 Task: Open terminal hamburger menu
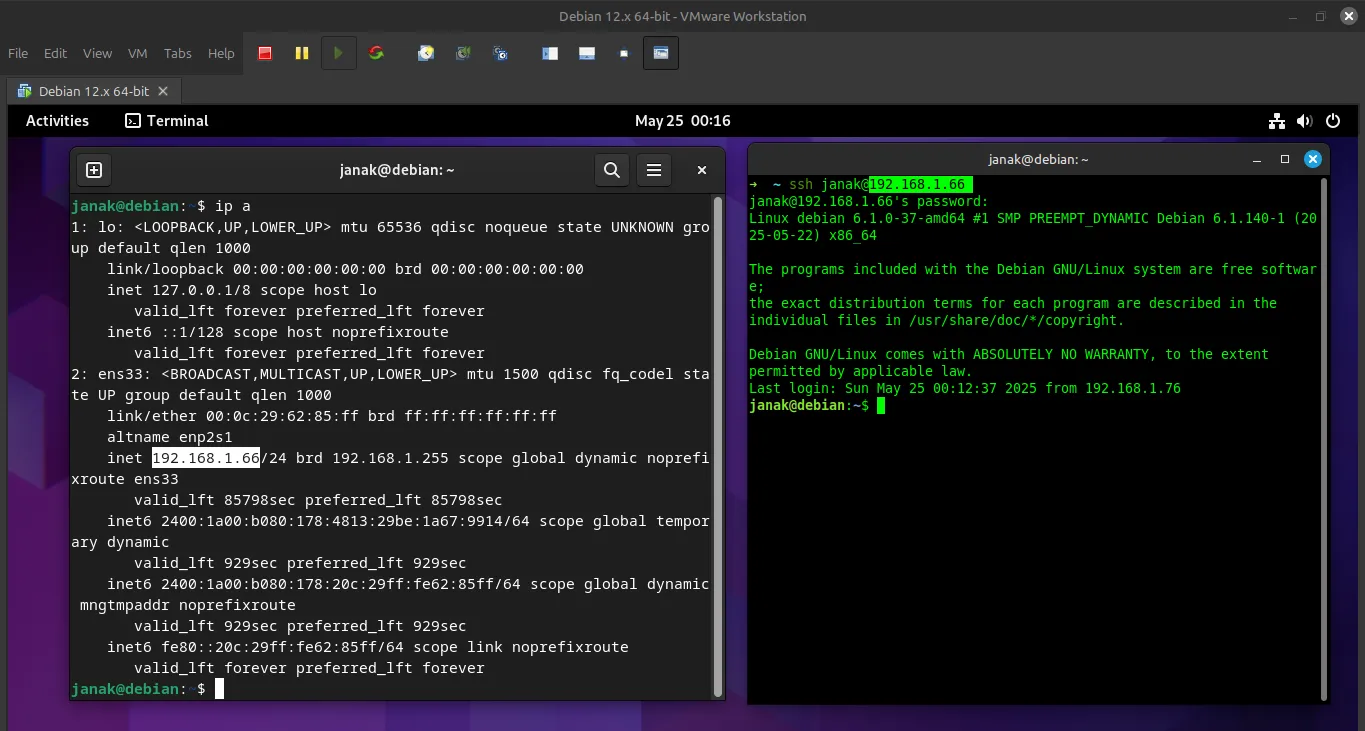654,170
